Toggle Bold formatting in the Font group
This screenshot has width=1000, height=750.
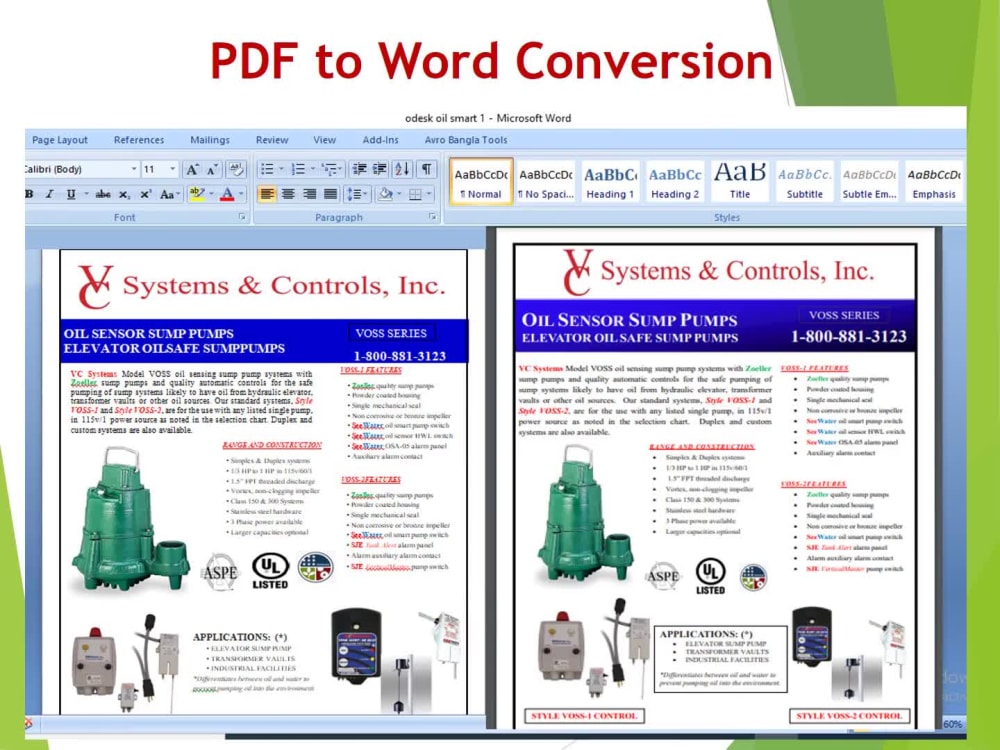coord(29,194)
